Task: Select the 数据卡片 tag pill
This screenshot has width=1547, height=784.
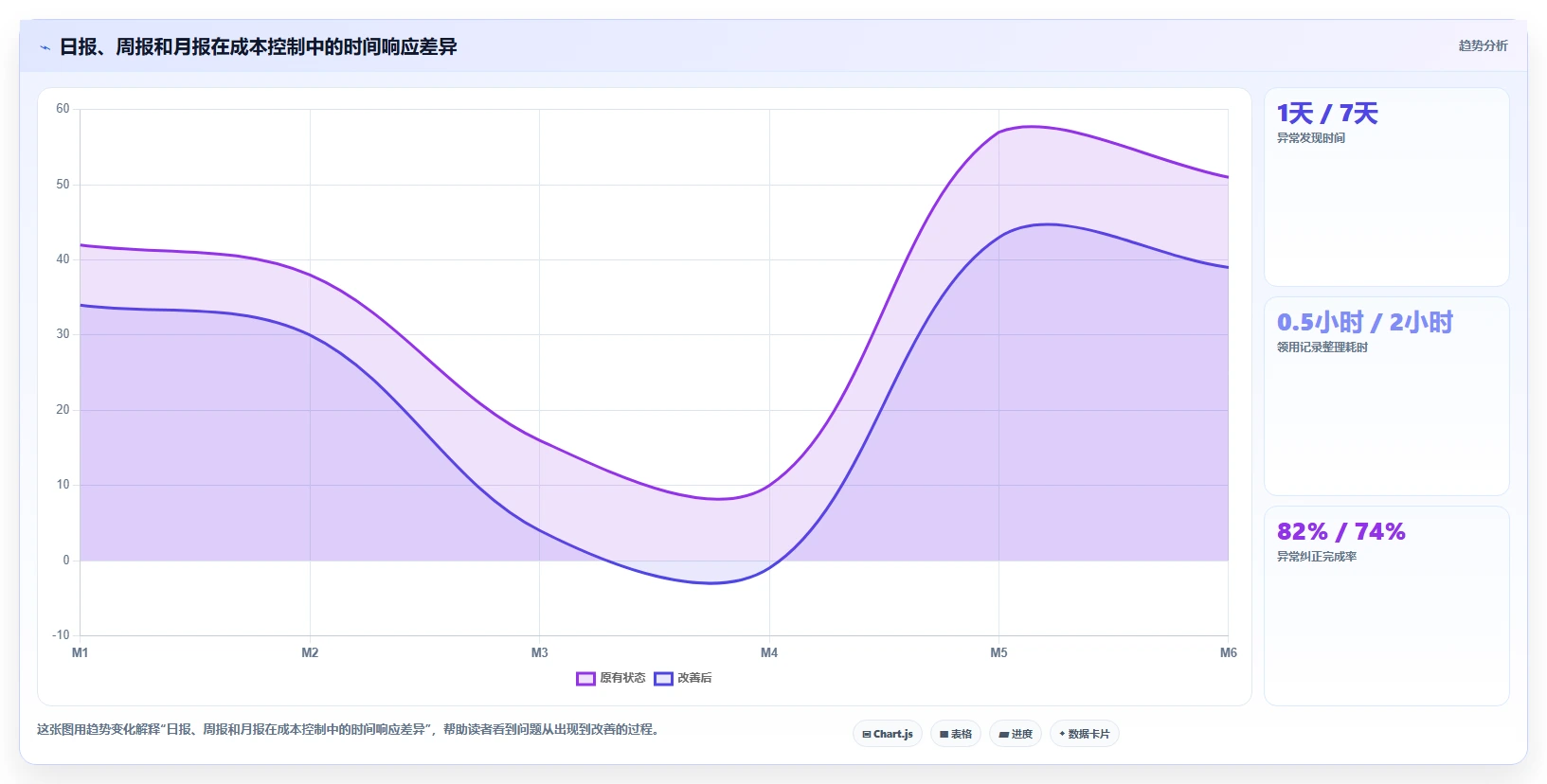Action: [x=1085, y=734]
